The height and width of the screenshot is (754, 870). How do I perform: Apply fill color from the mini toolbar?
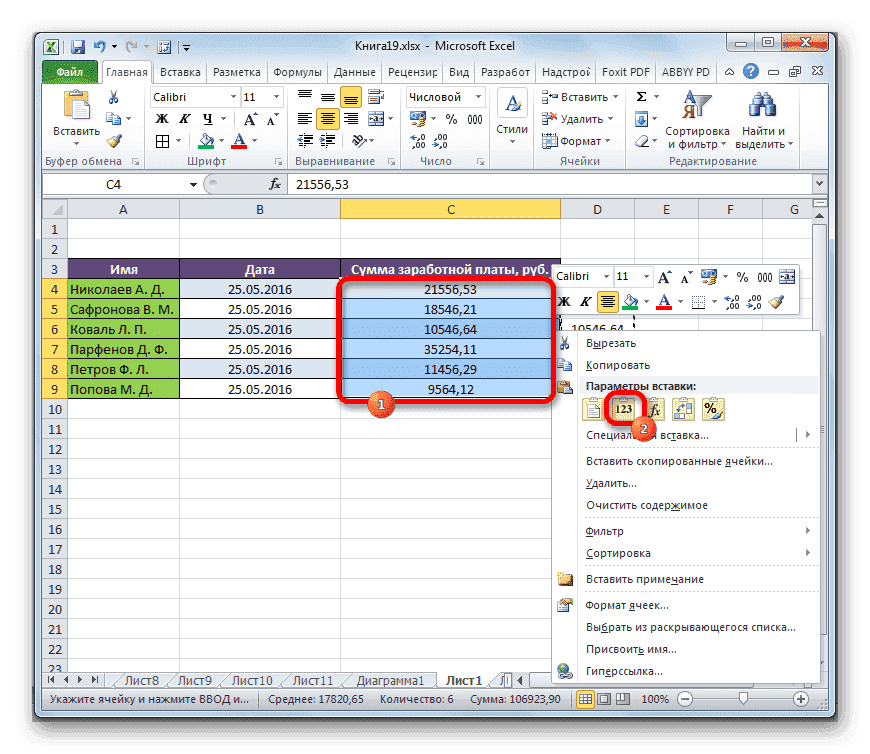pos(630,301)
